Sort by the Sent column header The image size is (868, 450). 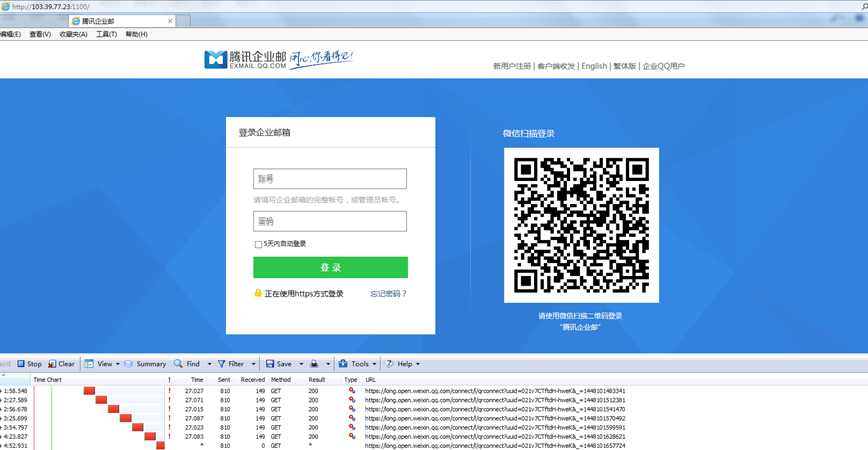[224, 380]
